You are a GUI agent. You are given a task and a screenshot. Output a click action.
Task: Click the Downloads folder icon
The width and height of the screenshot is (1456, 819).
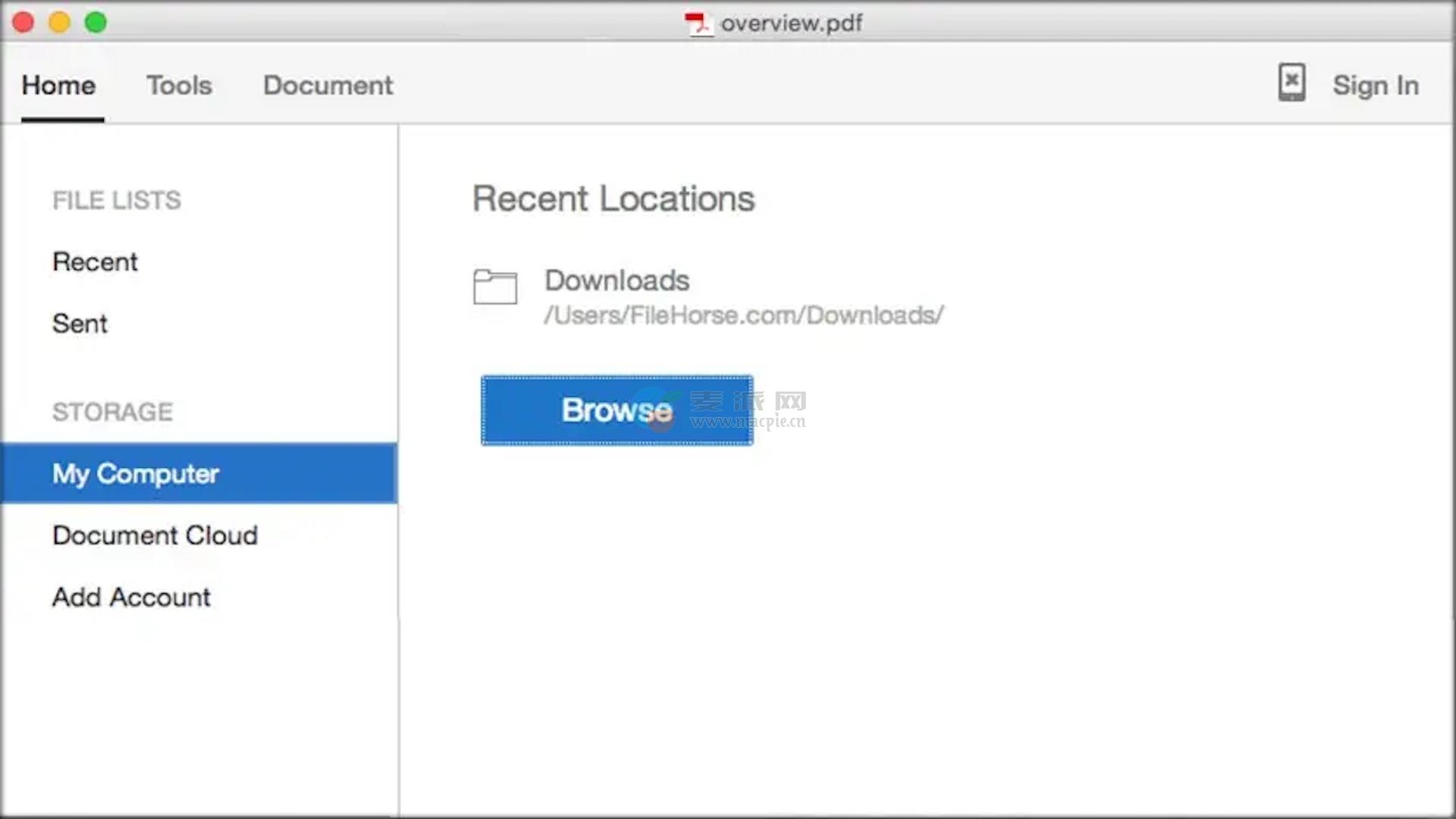pyautogui.click(x=494, y=287)
